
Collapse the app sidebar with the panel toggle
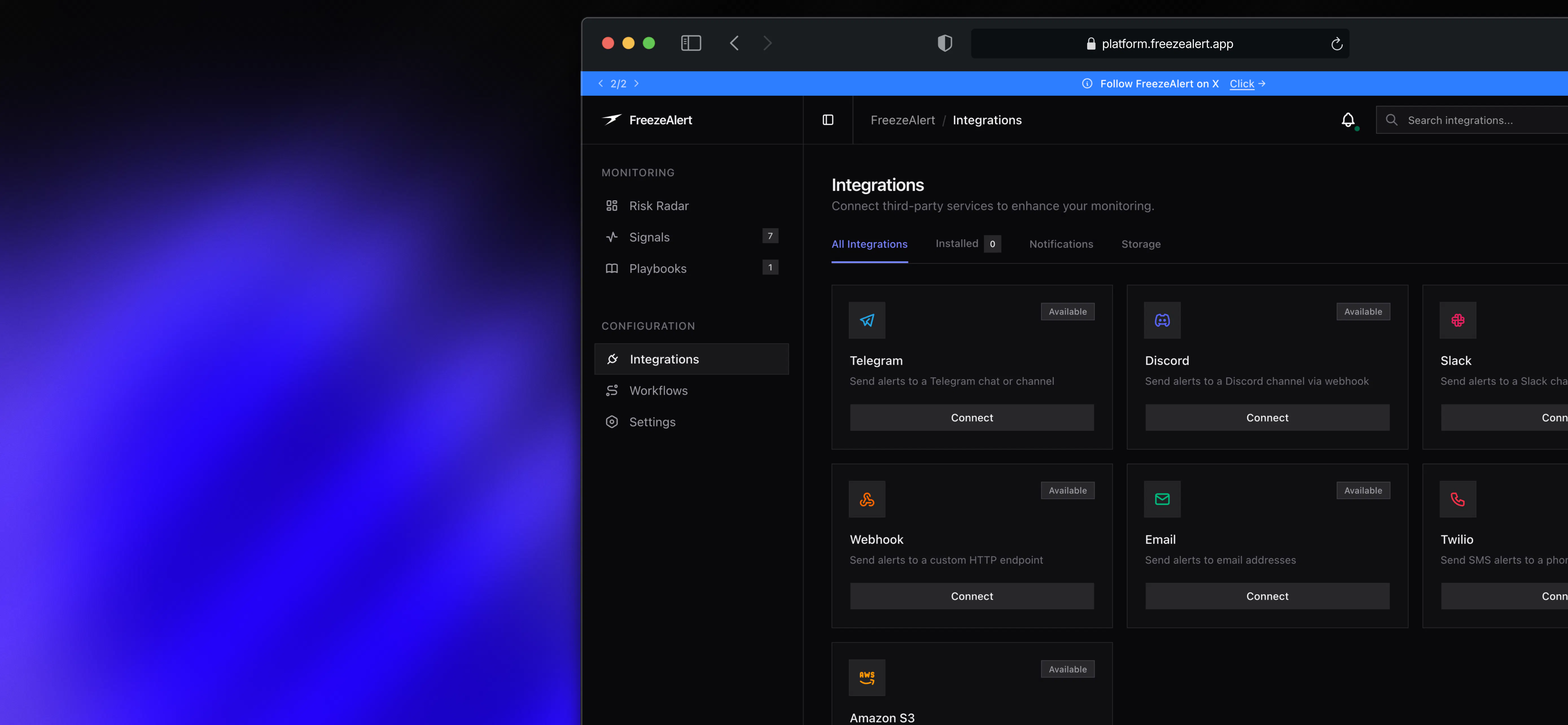tap(828, 120)
